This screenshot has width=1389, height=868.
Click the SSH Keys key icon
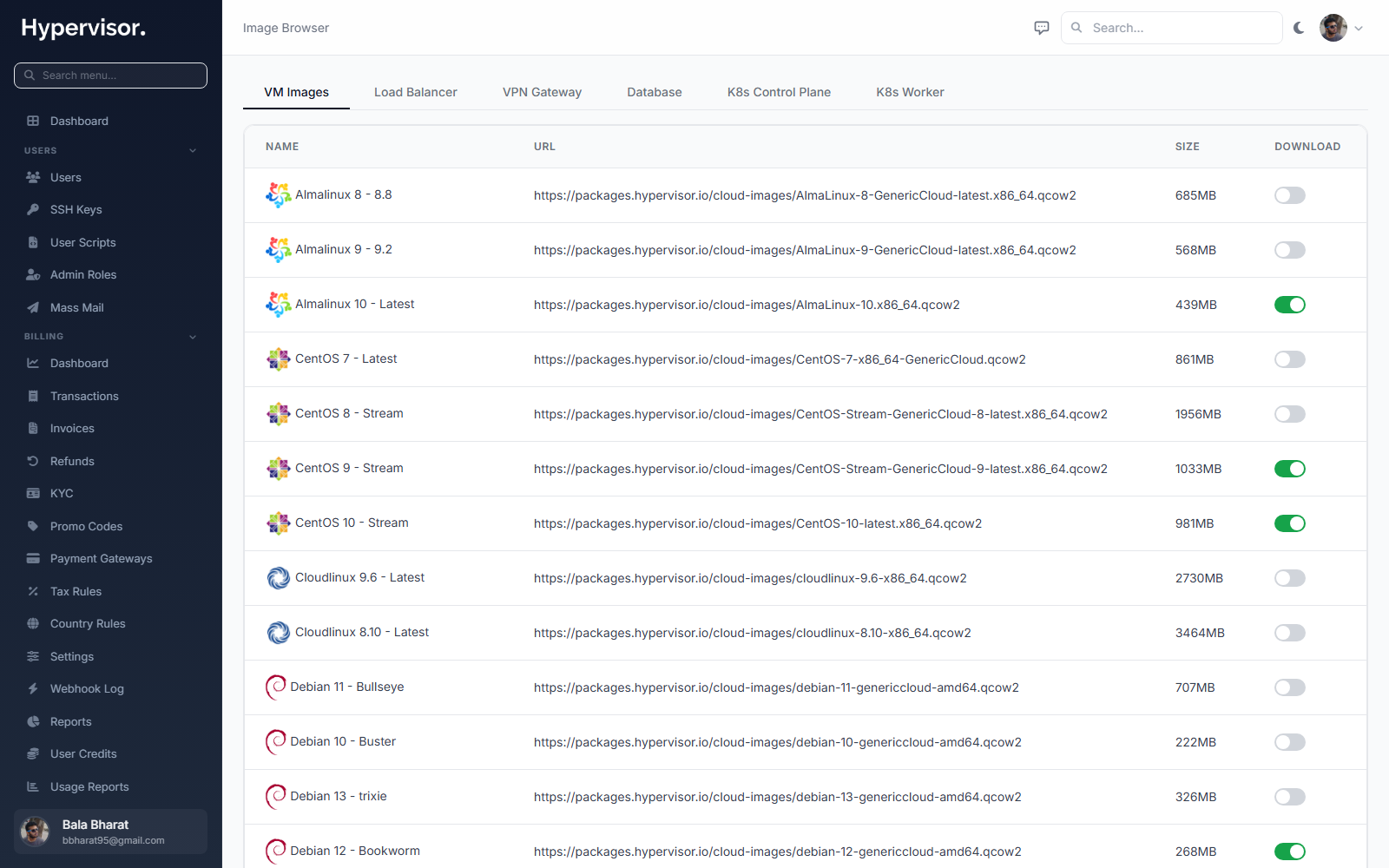(x=33, y=209)
